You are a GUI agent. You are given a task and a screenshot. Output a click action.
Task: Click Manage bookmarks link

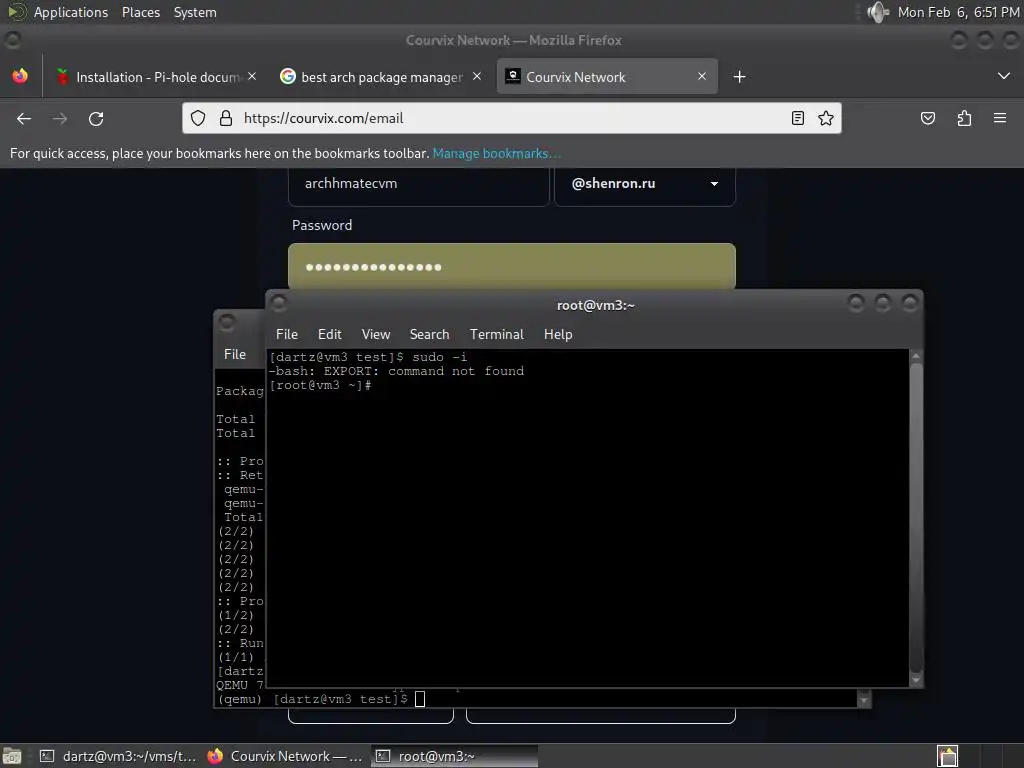496,153
